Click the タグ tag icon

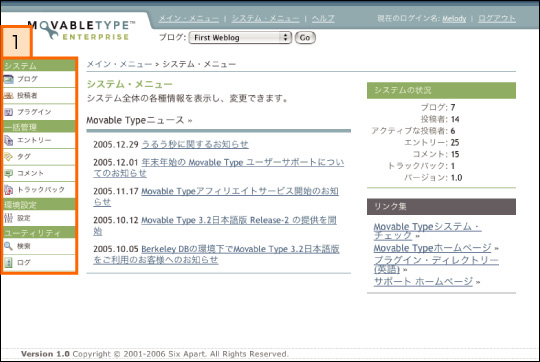point(9,157)
